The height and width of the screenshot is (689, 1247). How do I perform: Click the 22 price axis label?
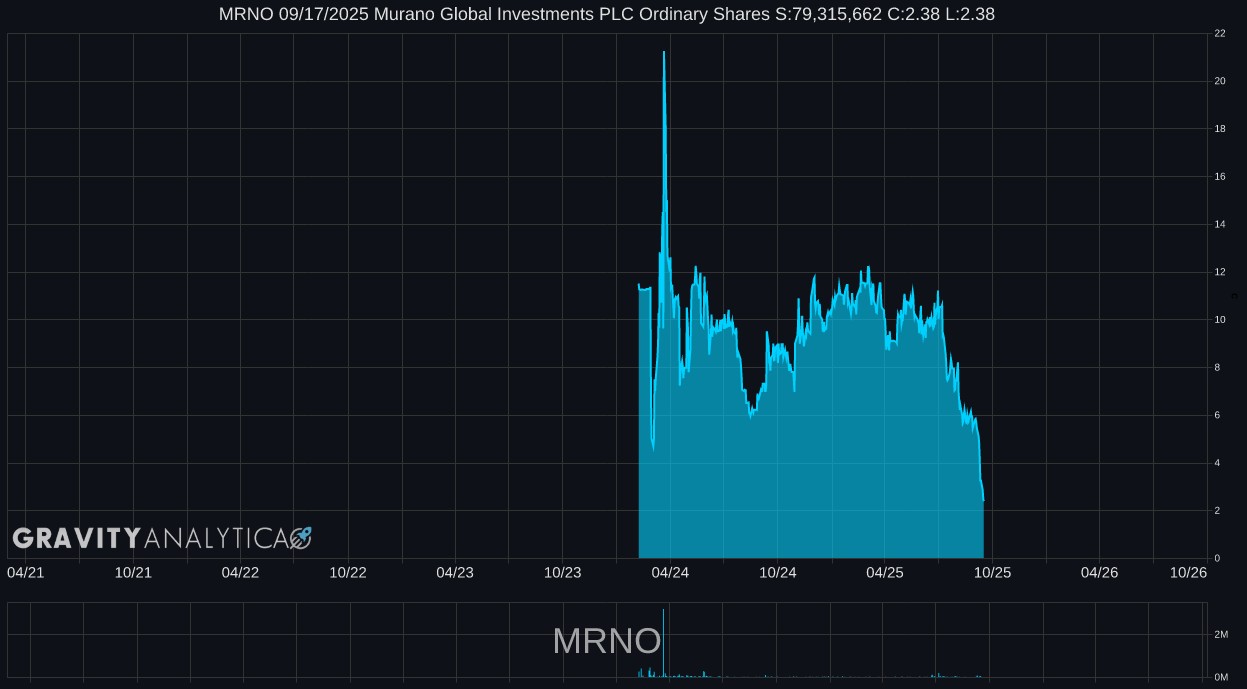coord(1220,33)
